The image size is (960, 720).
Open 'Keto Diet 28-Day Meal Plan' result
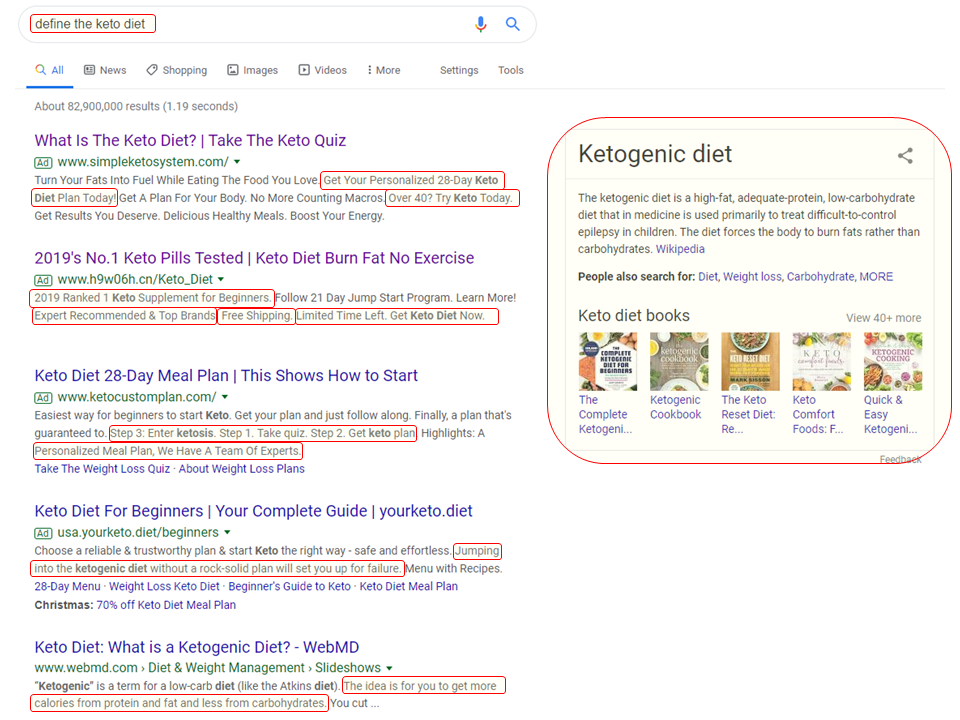click(226, 375)
